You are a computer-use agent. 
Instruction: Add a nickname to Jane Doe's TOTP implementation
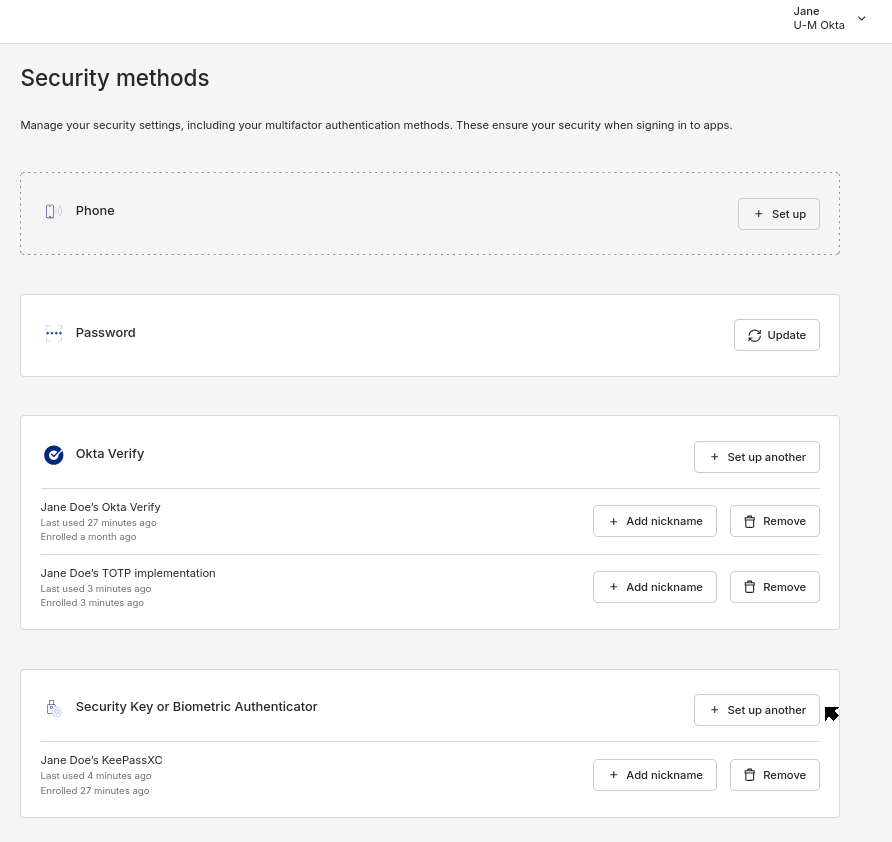click(654, 587)
